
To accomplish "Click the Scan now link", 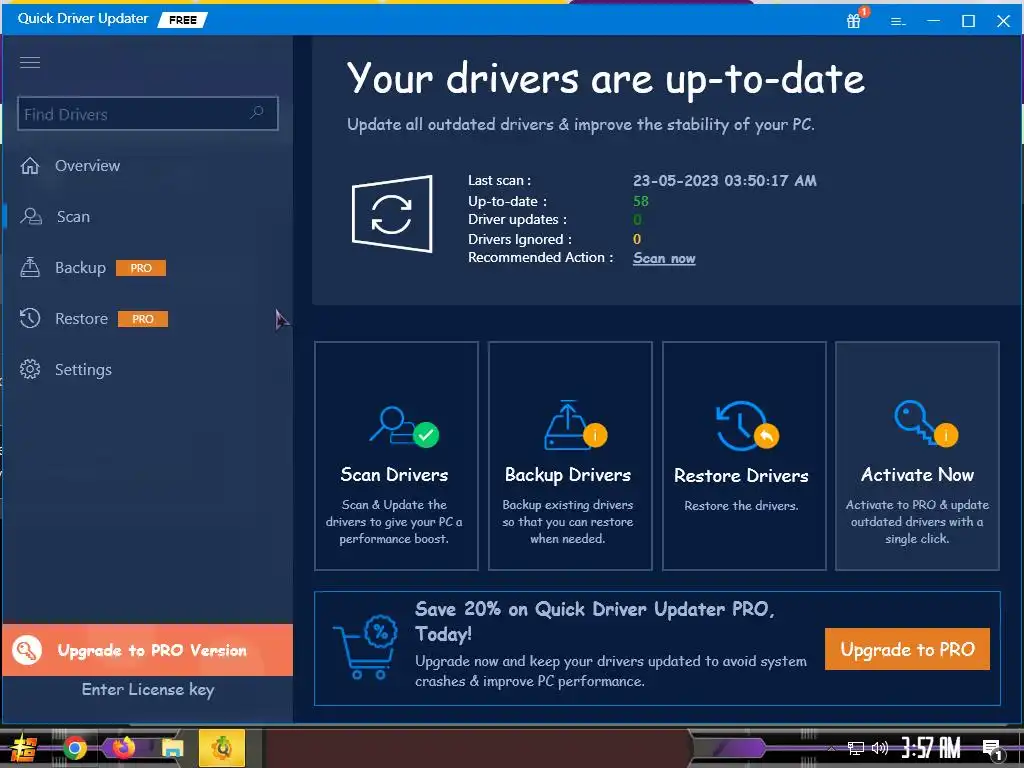I will tap(664, 258).
